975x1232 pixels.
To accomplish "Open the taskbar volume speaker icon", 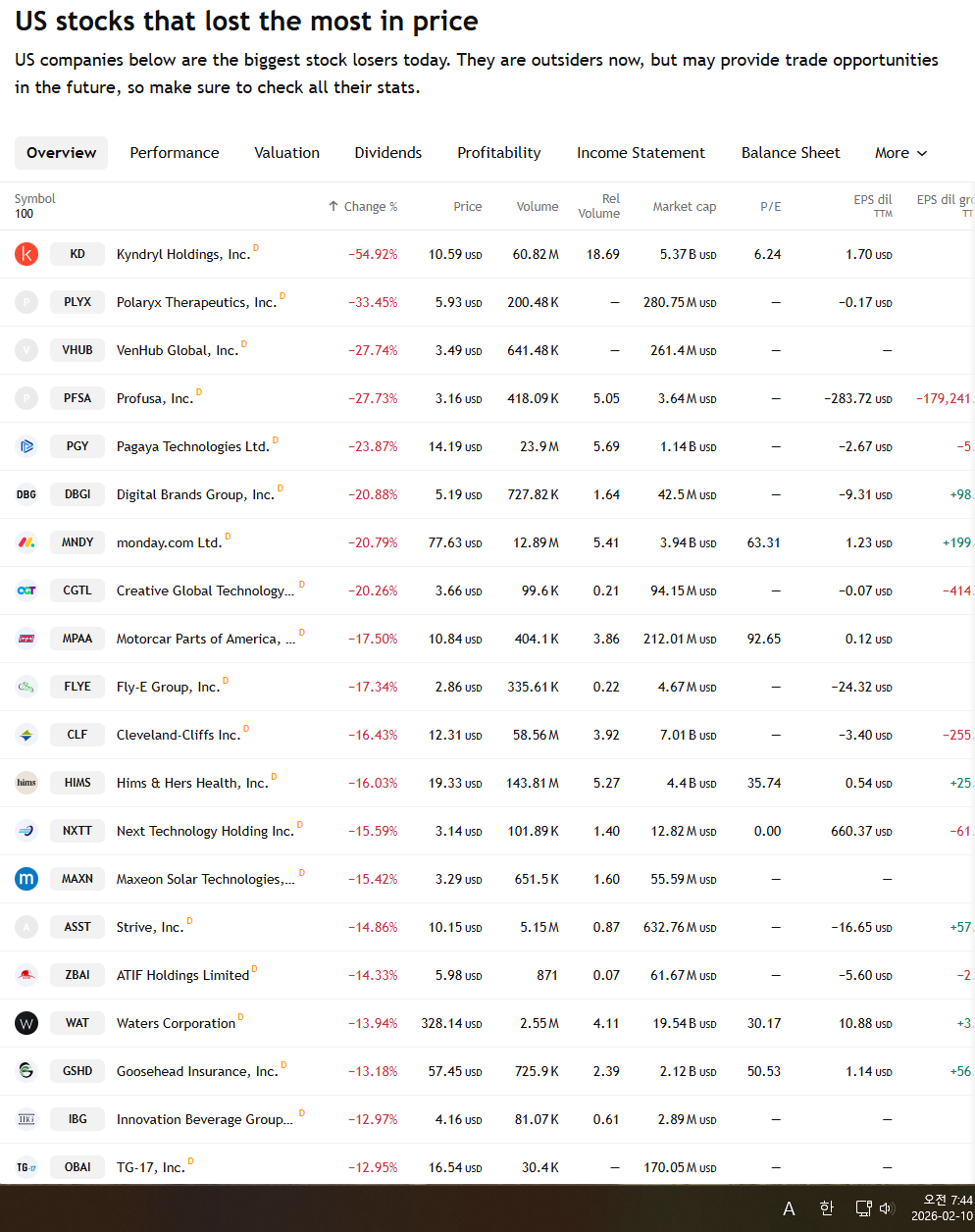I will coord(886,1208).
